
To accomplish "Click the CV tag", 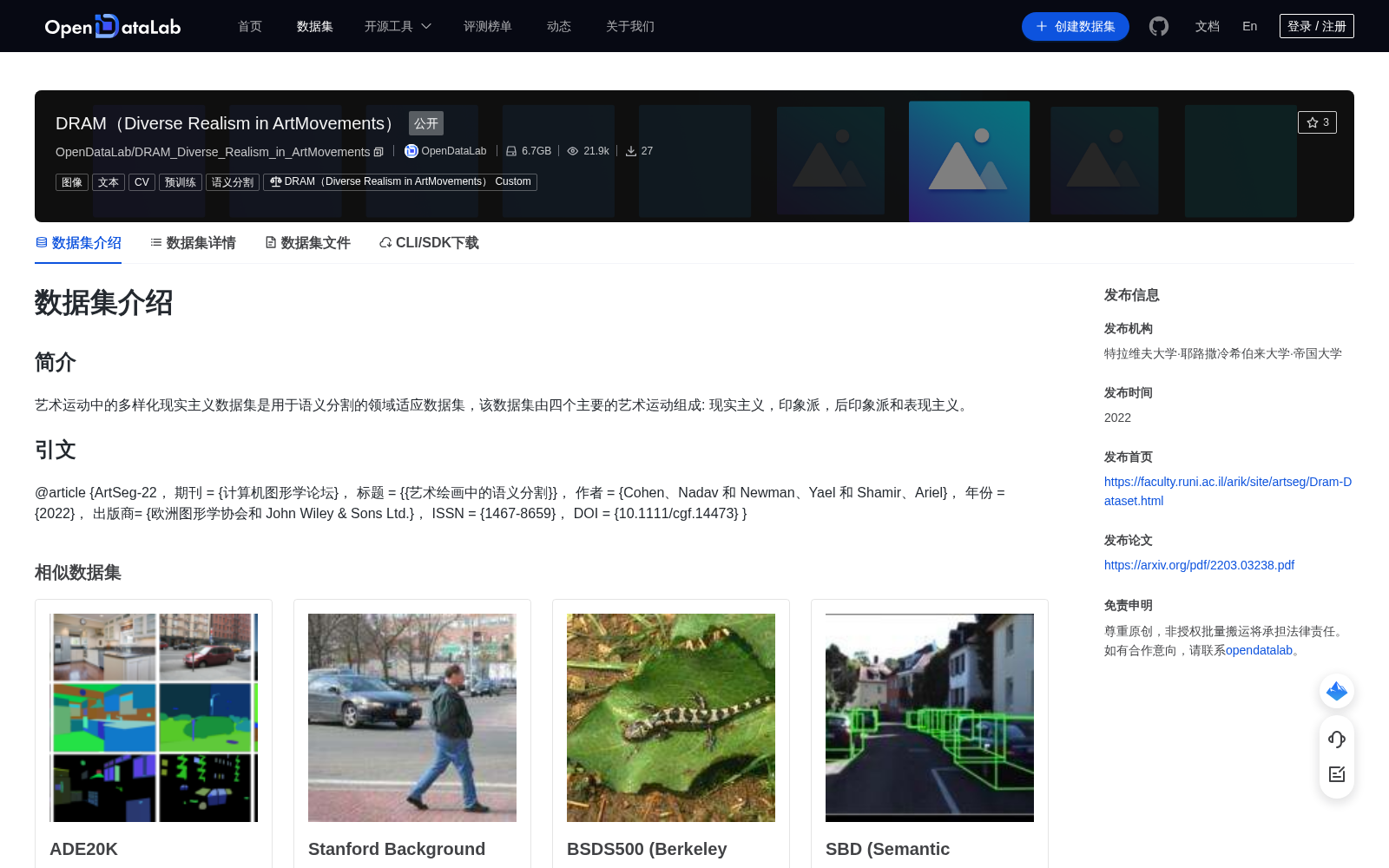I will point(142,182).
